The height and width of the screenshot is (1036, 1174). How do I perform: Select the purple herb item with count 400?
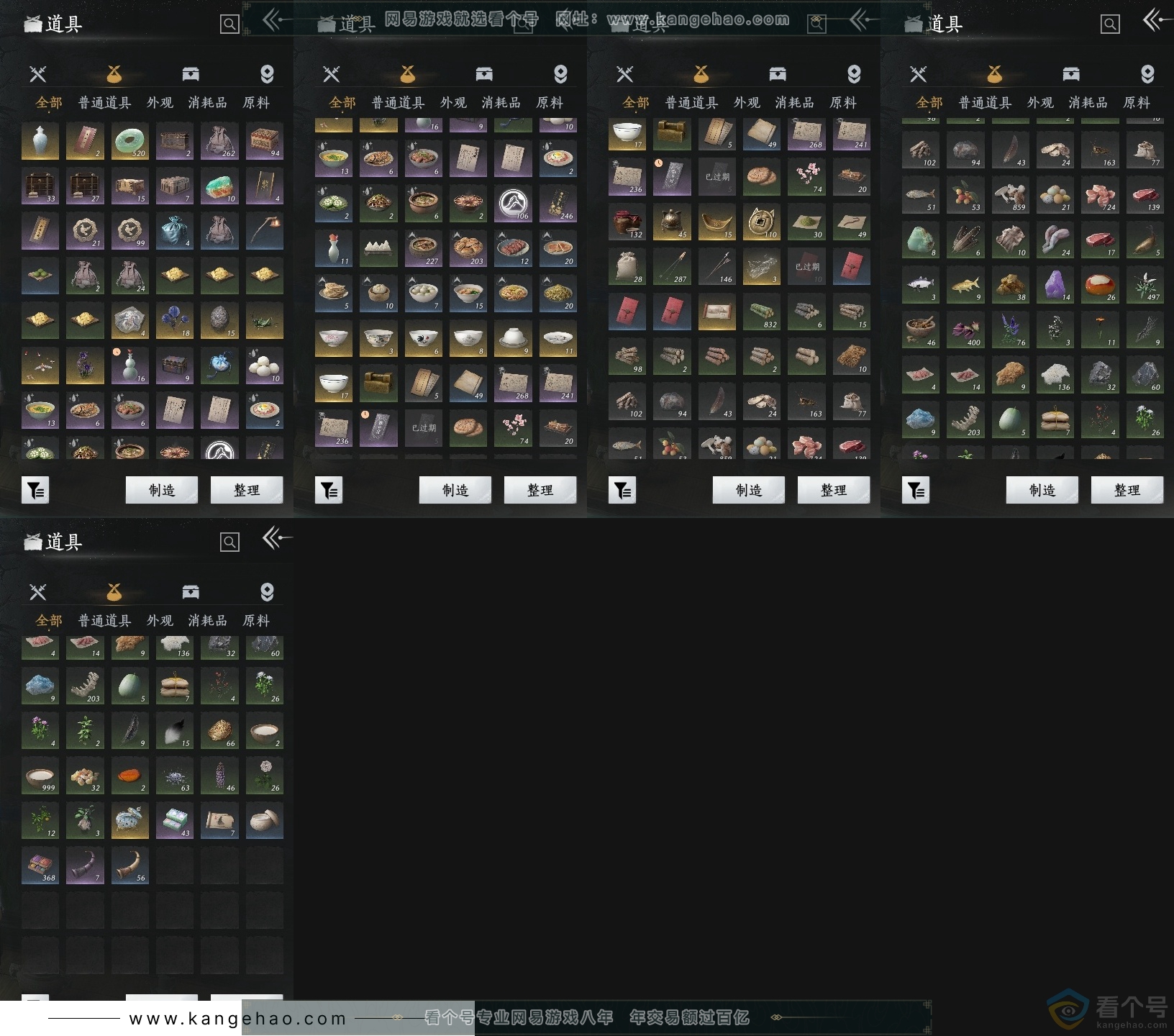(x=965, y=330)
